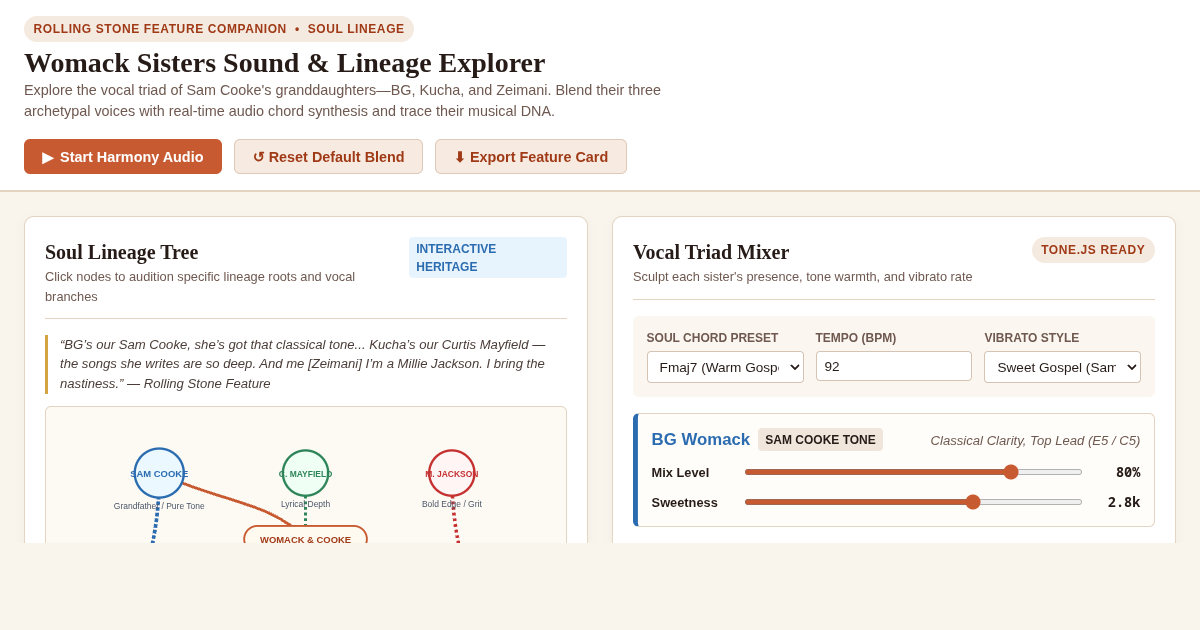Adjust BG Womack Sweetness slider
This screenshot has height=630, width=1200.
click(913, 502)
